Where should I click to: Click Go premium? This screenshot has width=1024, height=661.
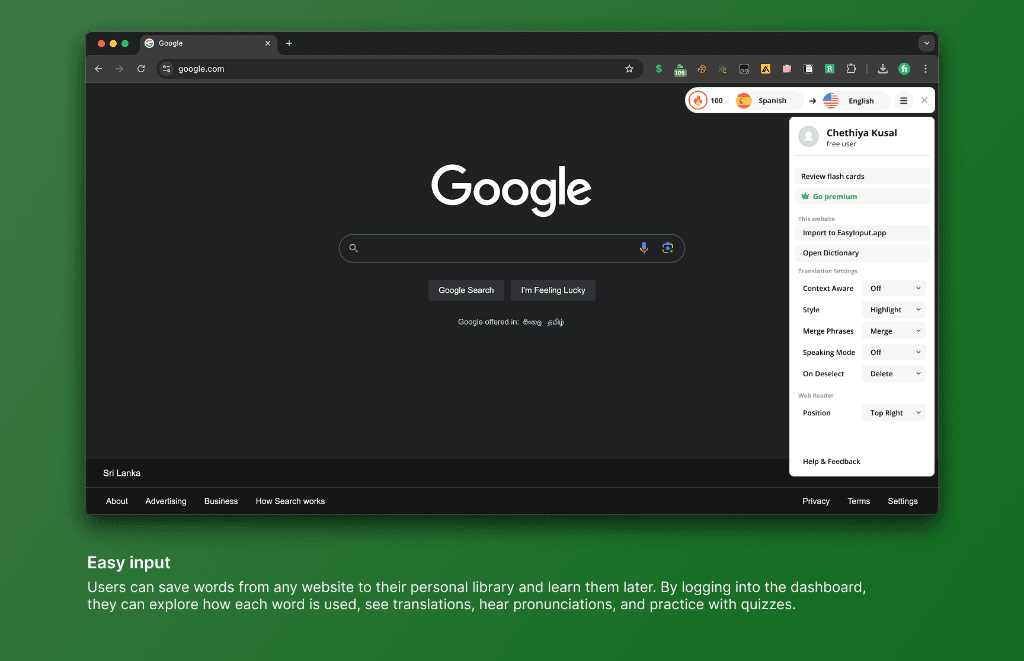[x=862, y=196]
